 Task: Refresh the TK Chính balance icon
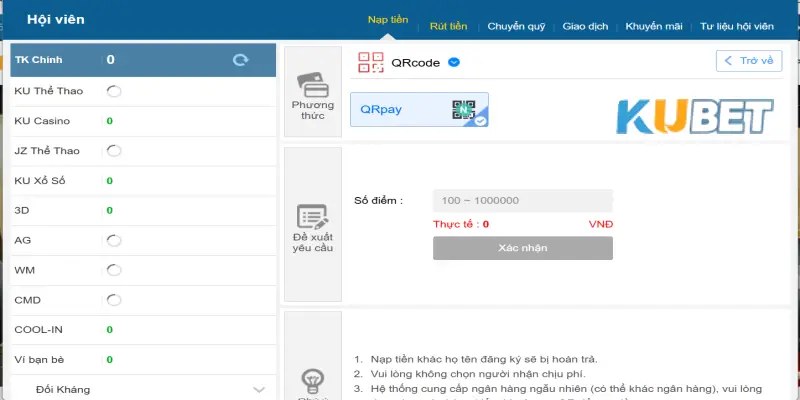click(x=240, y=60)
